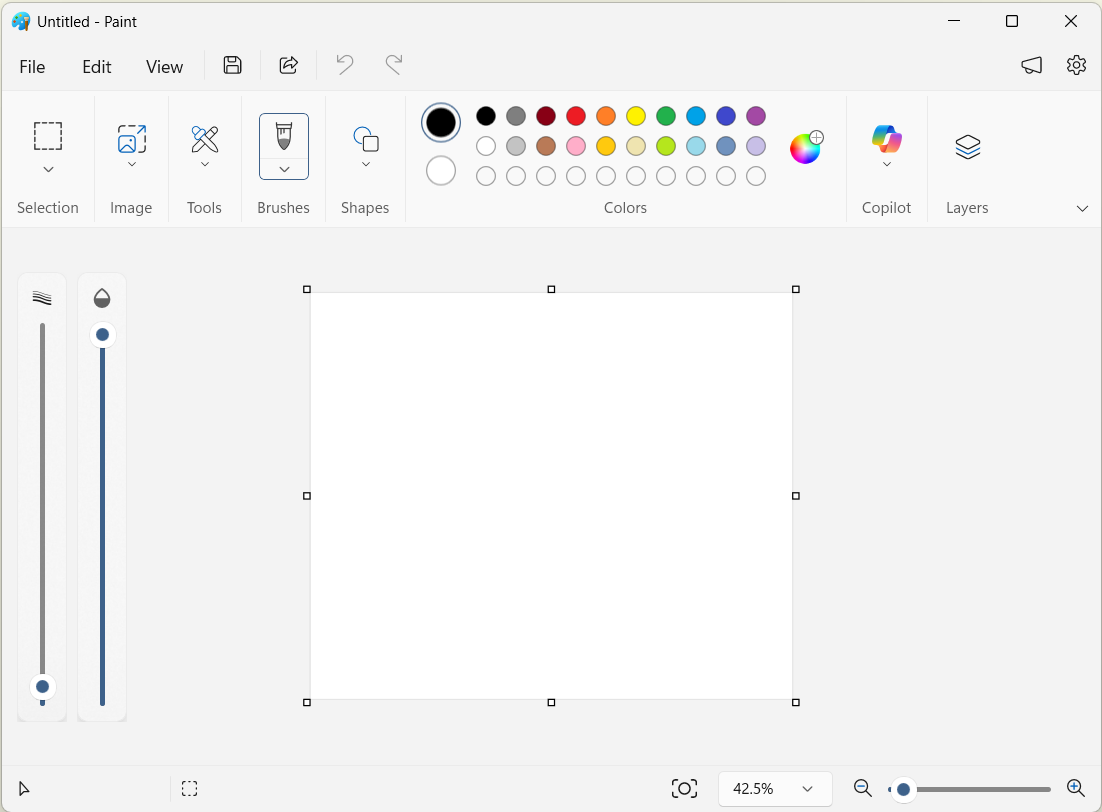Click the Brushes group label
Screen dimensions: 1102x812
click(x=283, y=208)
